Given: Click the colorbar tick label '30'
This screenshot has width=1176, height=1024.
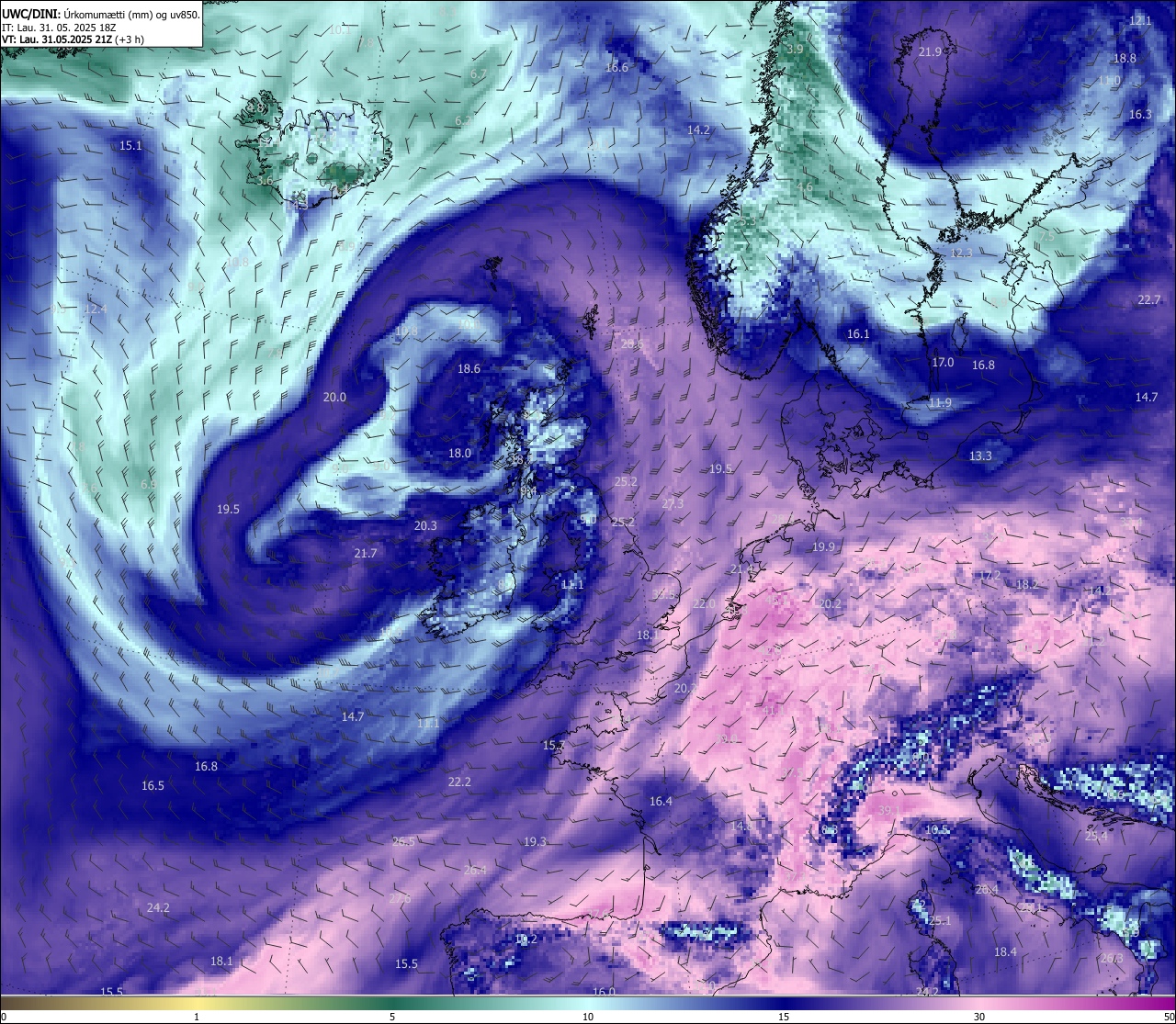Looking at the screenshot, I should click(x=979, y=1017).
